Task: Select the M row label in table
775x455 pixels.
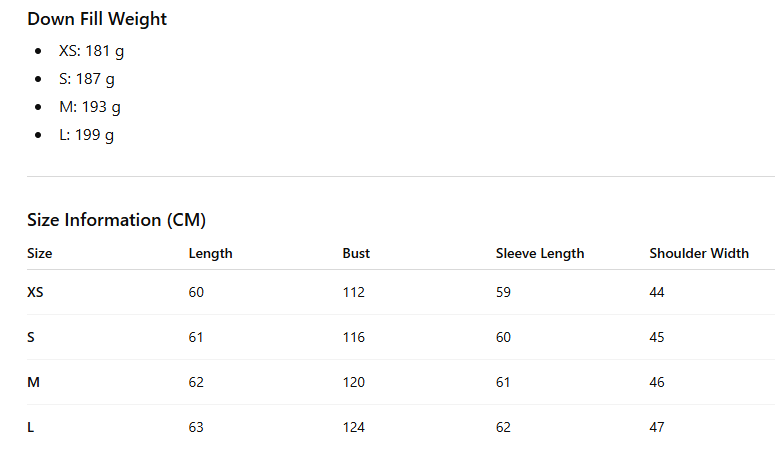Action: point(33,382)
